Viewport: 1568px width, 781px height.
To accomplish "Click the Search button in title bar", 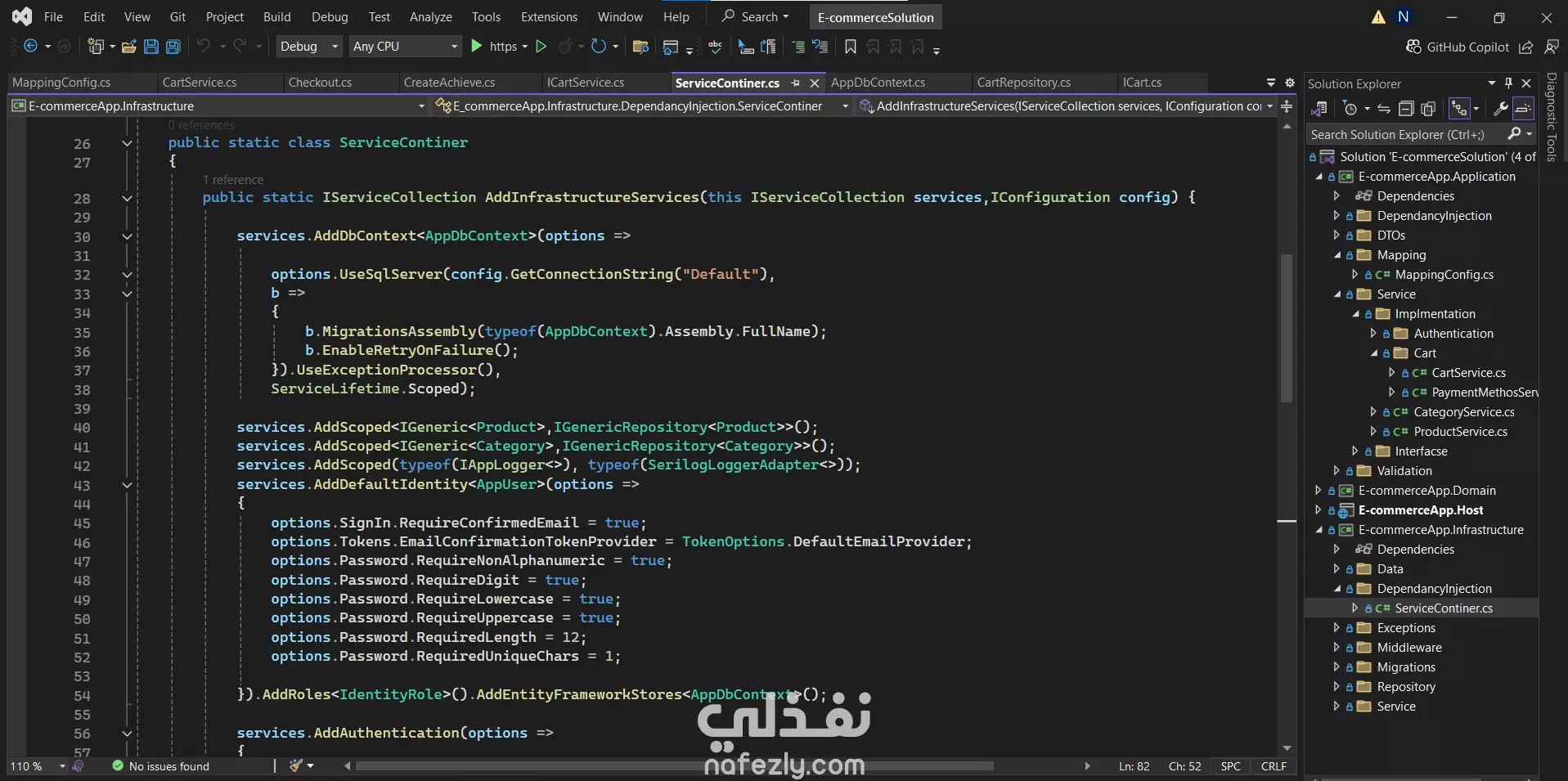I will [755, 16].
